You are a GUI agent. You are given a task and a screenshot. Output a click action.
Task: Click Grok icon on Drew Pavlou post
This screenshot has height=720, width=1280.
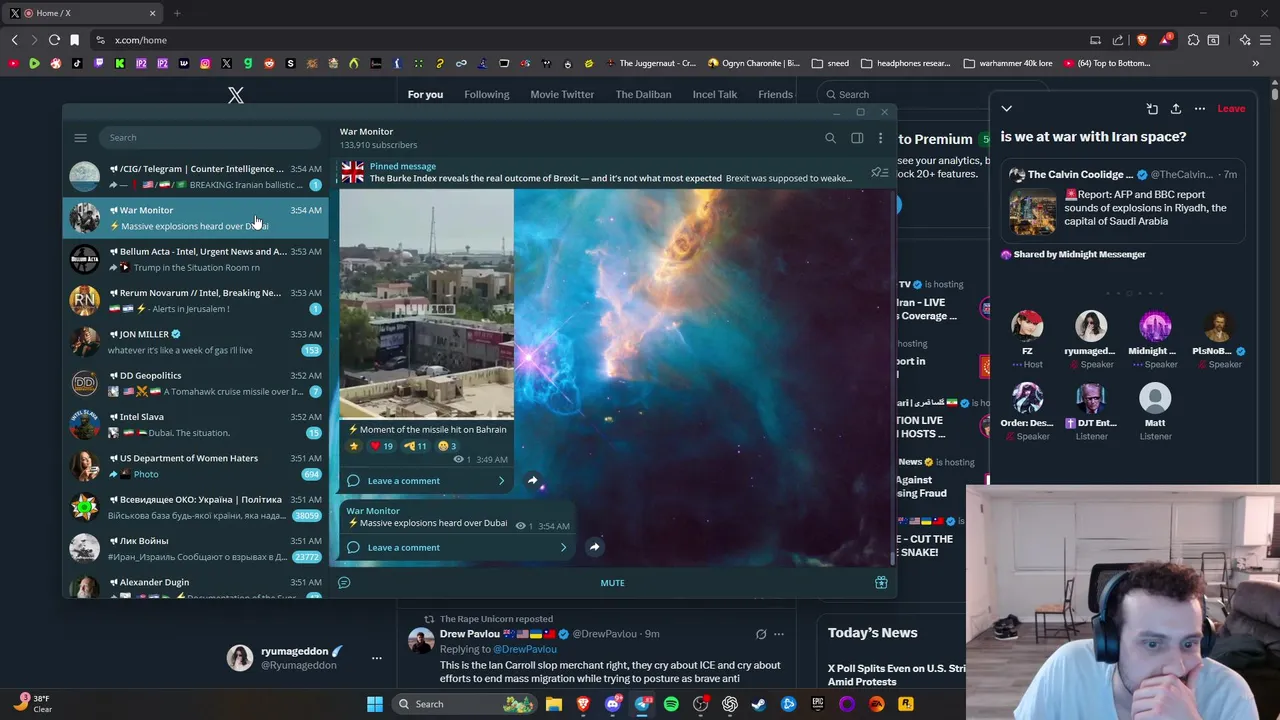point(761,634)
